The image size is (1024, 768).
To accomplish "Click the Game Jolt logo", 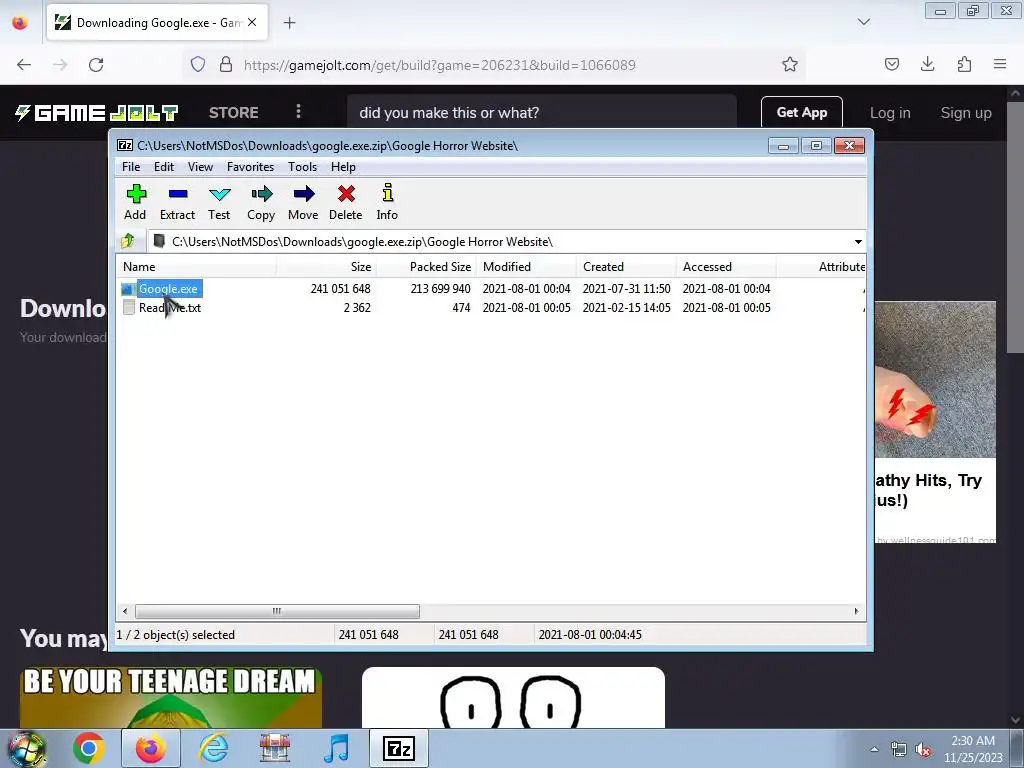I will click(96, 113).
